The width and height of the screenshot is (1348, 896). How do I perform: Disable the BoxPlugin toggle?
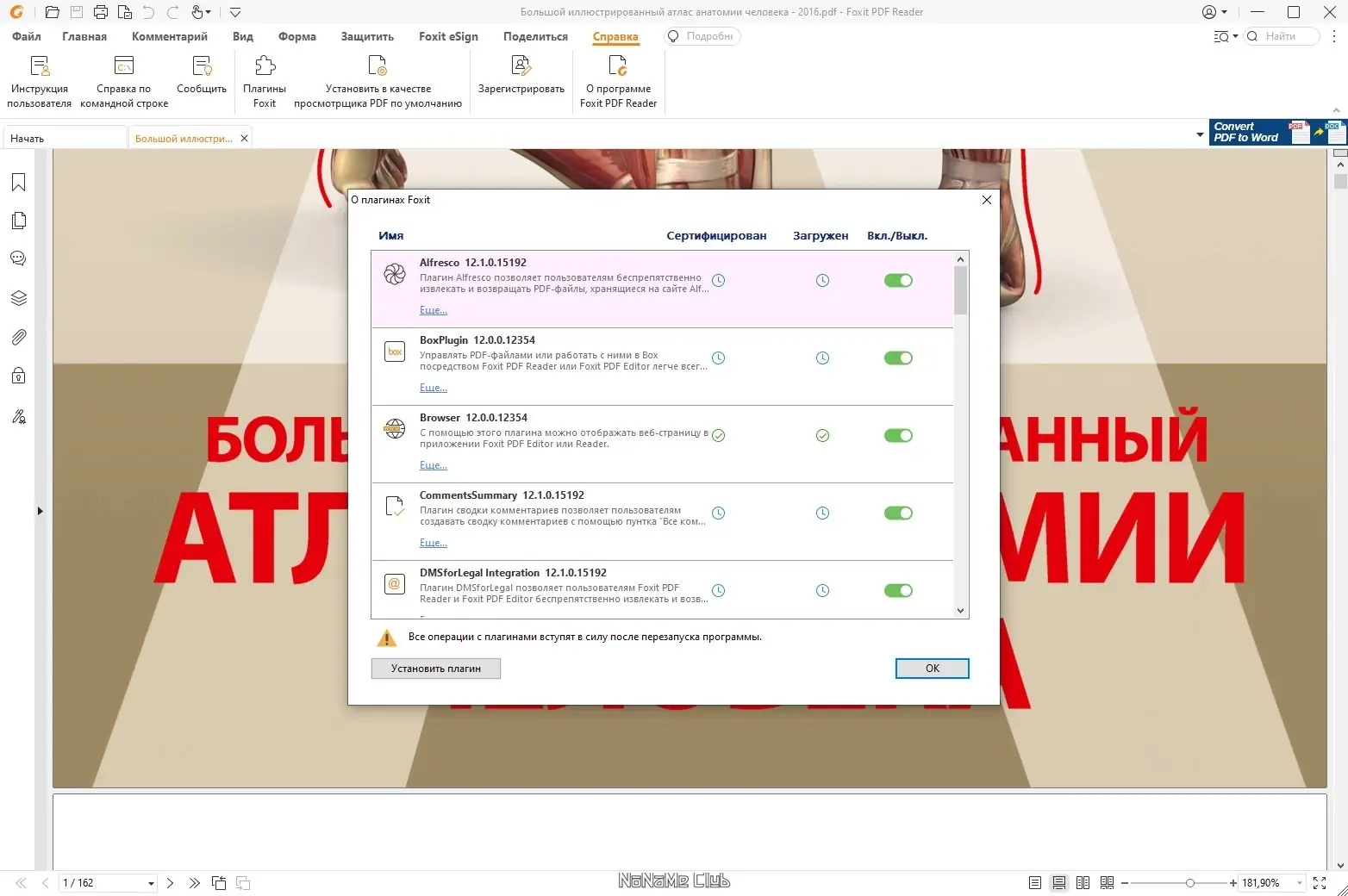[898, 358]
